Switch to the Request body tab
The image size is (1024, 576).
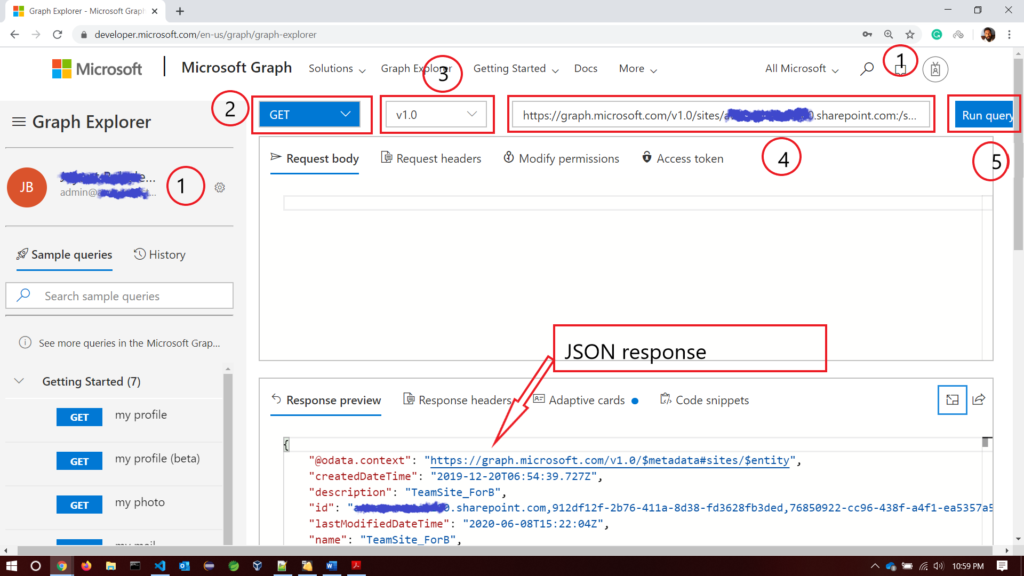(x=315, y=159)
